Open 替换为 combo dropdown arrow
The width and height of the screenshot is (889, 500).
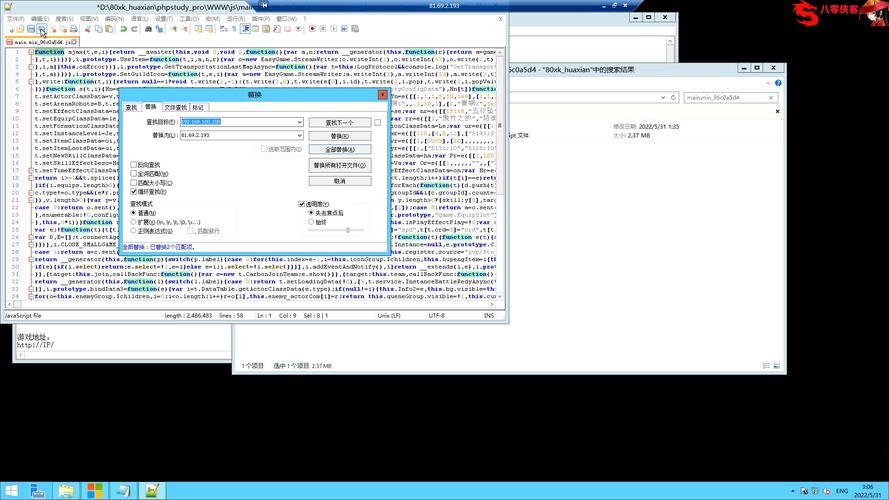tap(299, 135)
